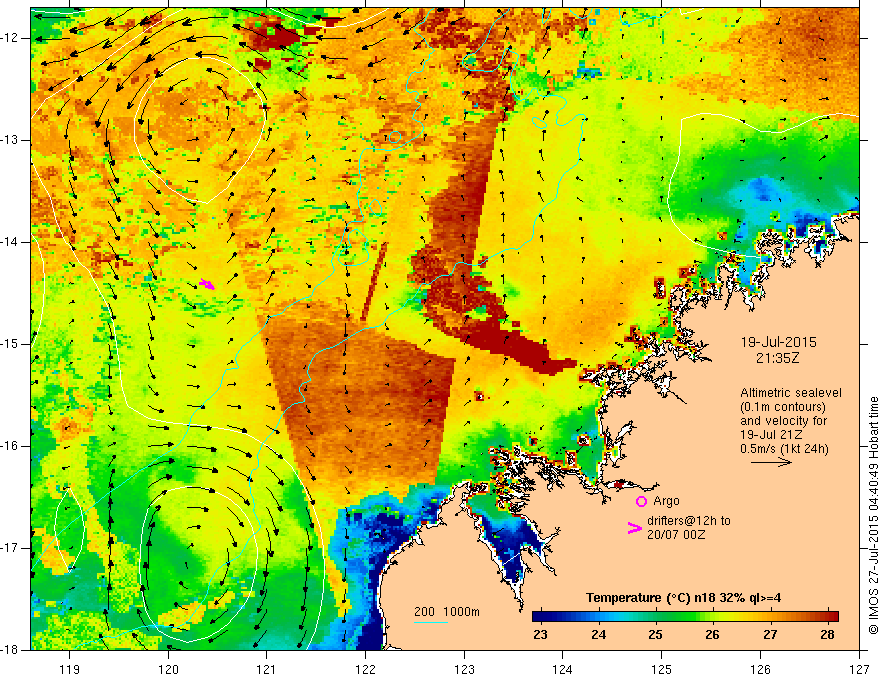Click the latitude axis label "-15"
This screenshot has width=880, height=680.
(10, 344)
